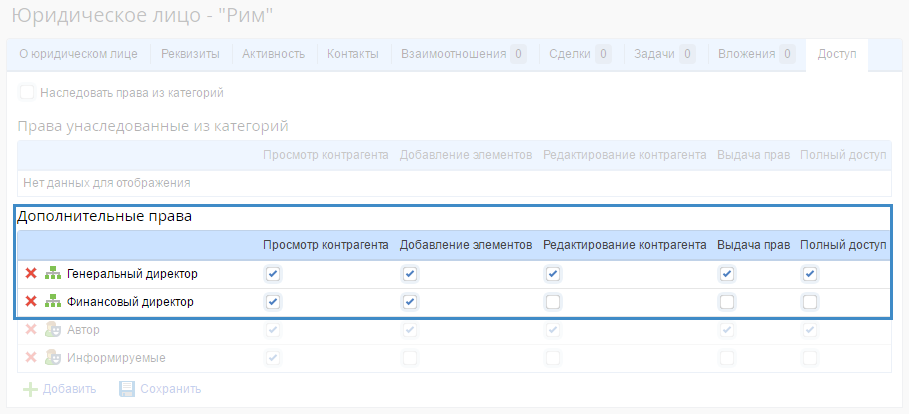Uncheck Полный доступ for Генеральный директор
Viewport: 909px width, 414px height.
click(x=810, y=274)
